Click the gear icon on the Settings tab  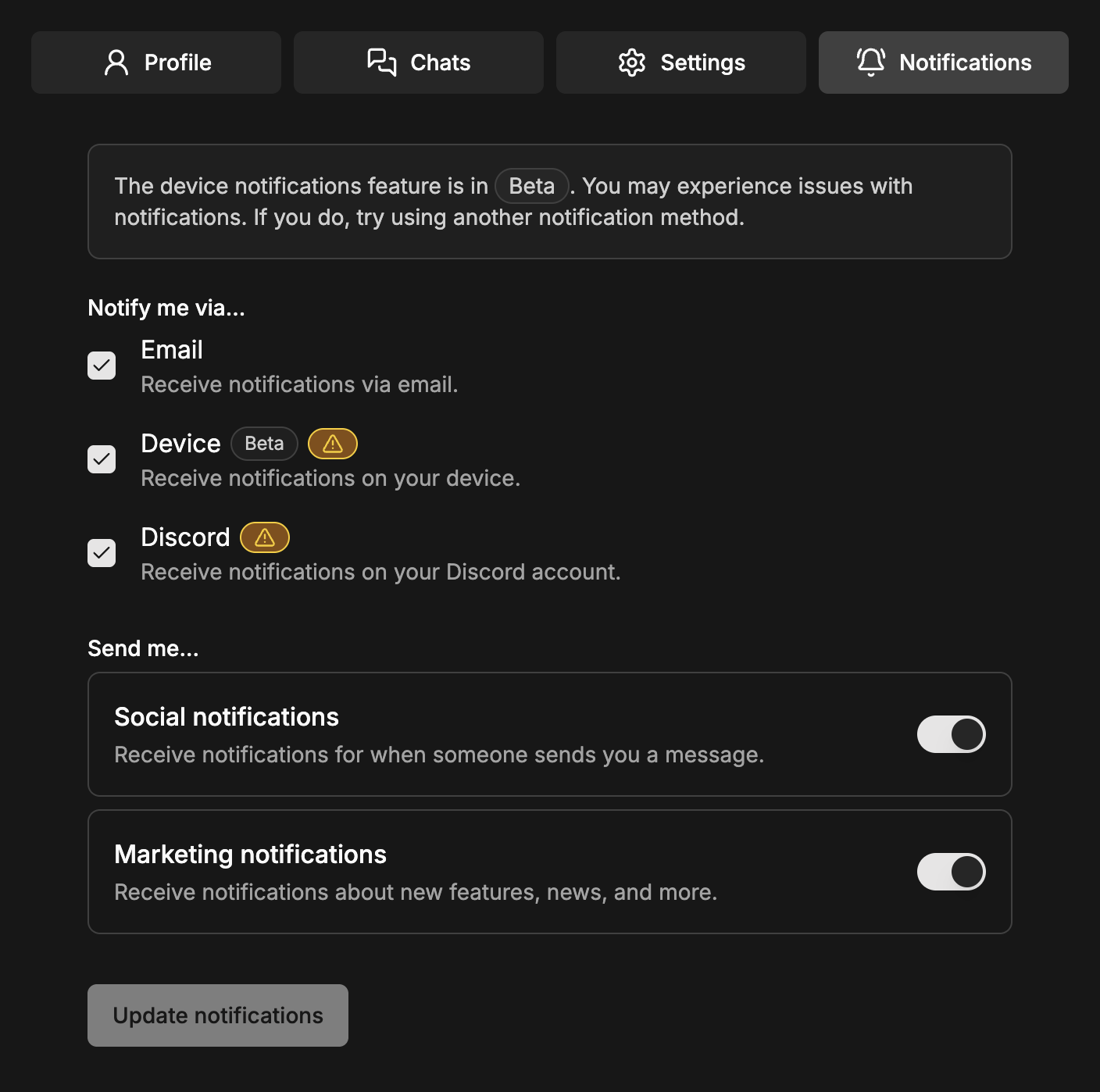[632, 62]
